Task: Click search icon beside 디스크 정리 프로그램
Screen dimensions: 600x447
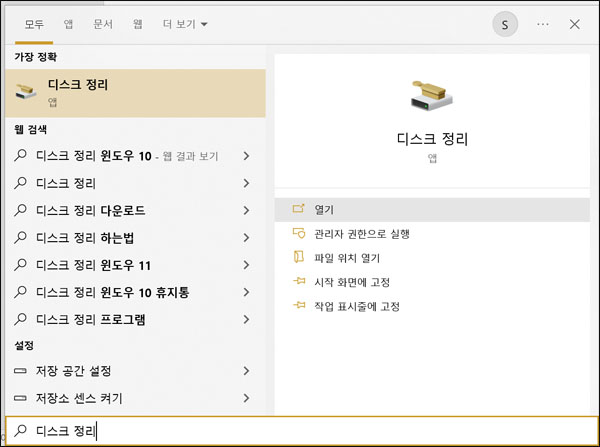Action: 21,319
